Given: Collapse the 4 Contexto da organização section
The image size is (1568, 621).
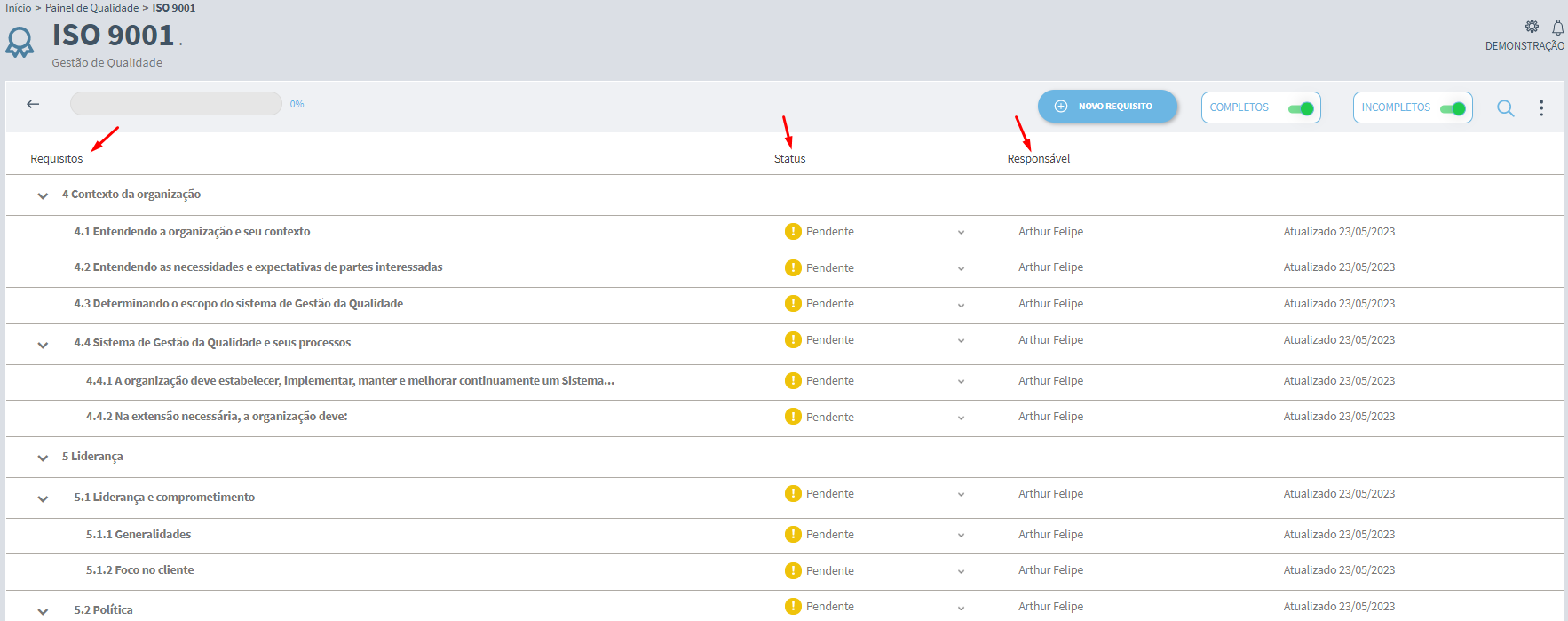Looking at the screenshot, I should pos(43,195).
